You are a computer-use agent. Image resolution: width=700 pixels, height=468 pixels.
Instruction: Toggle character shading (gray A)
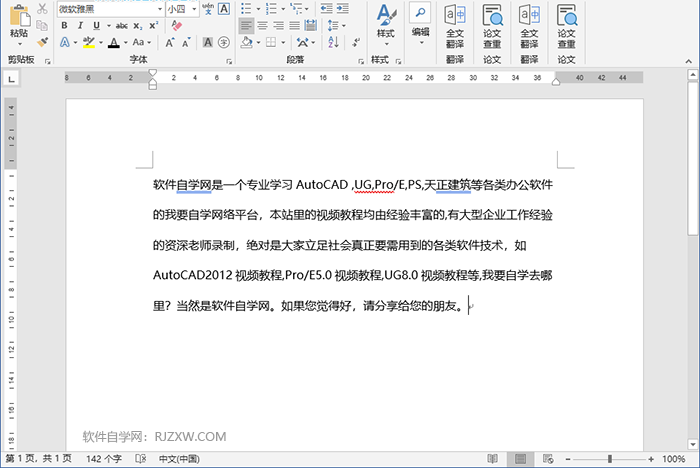pos(208,42)
